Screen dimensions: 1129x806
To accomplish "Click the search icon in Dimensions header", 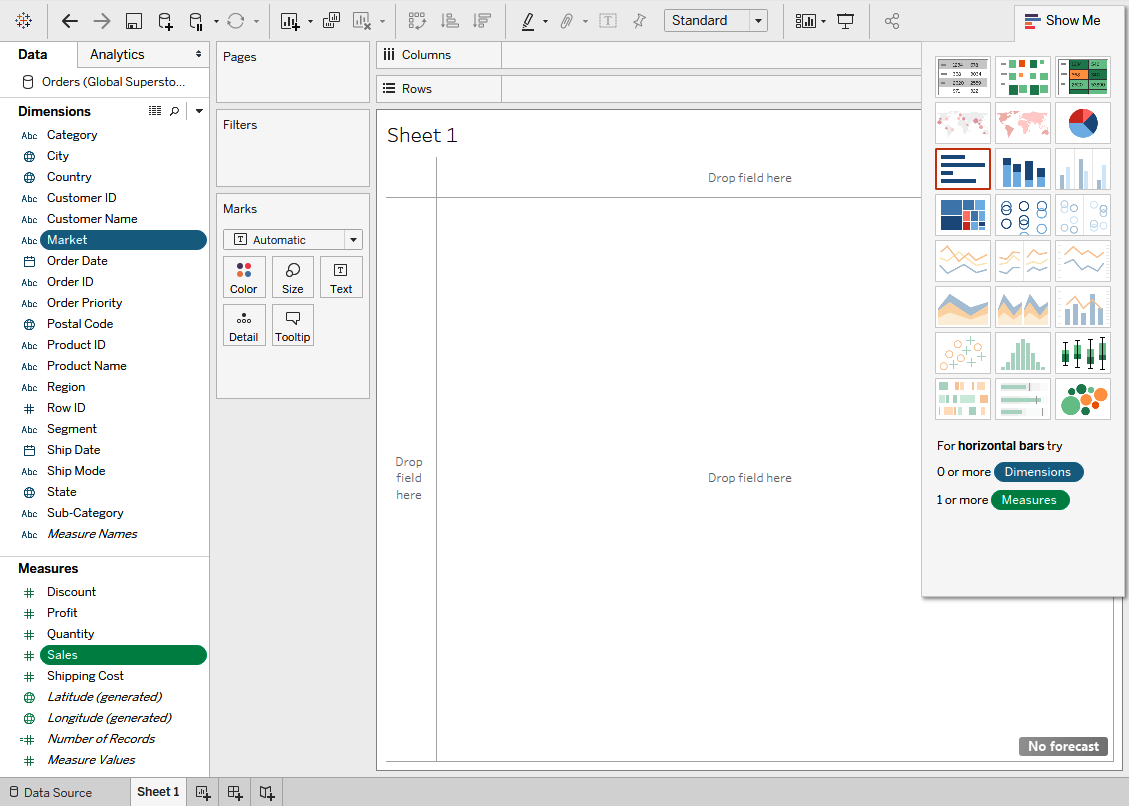I will coord(175,111).
